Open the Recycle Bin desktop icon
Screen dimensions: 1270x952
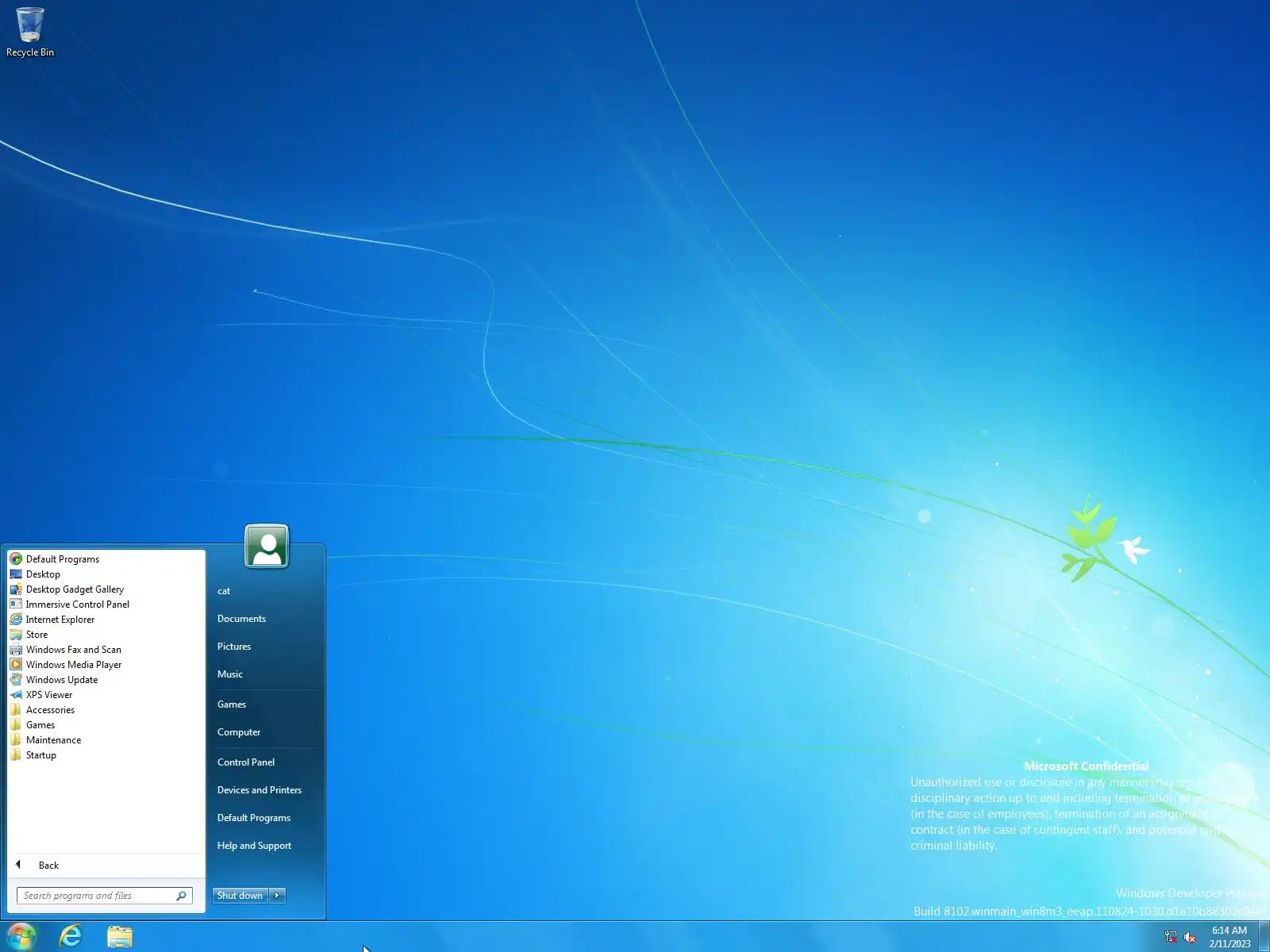30,32
